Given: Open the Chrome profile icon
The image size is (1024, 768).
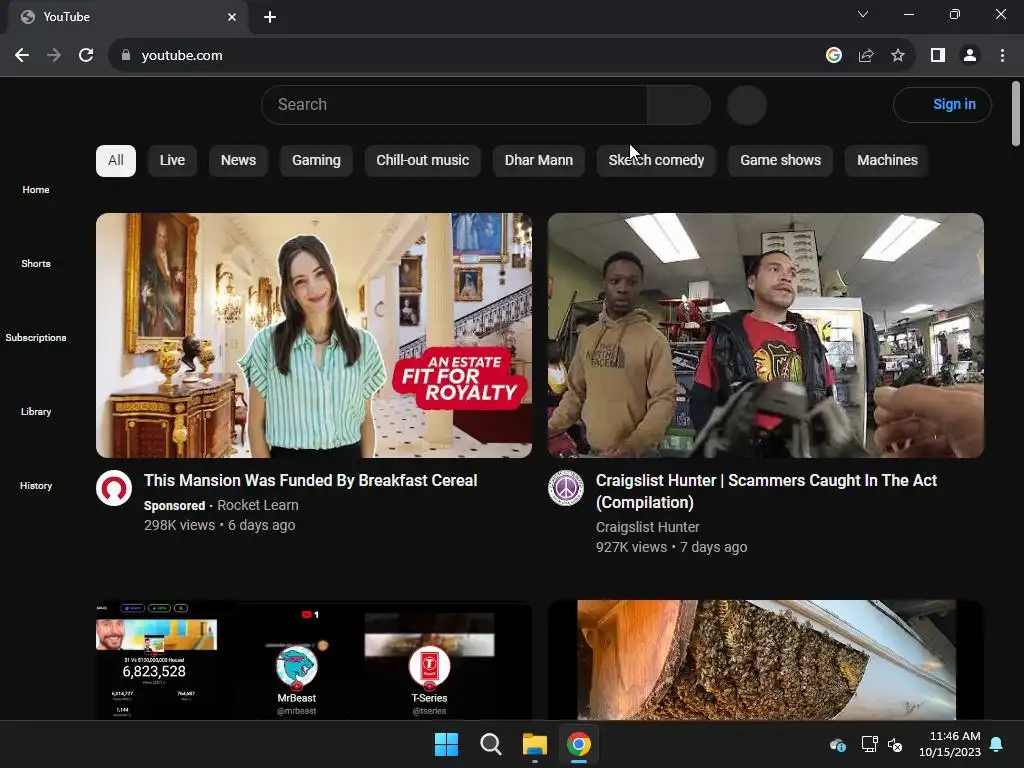Looking at the screenshot, I should tap(970, 56).
